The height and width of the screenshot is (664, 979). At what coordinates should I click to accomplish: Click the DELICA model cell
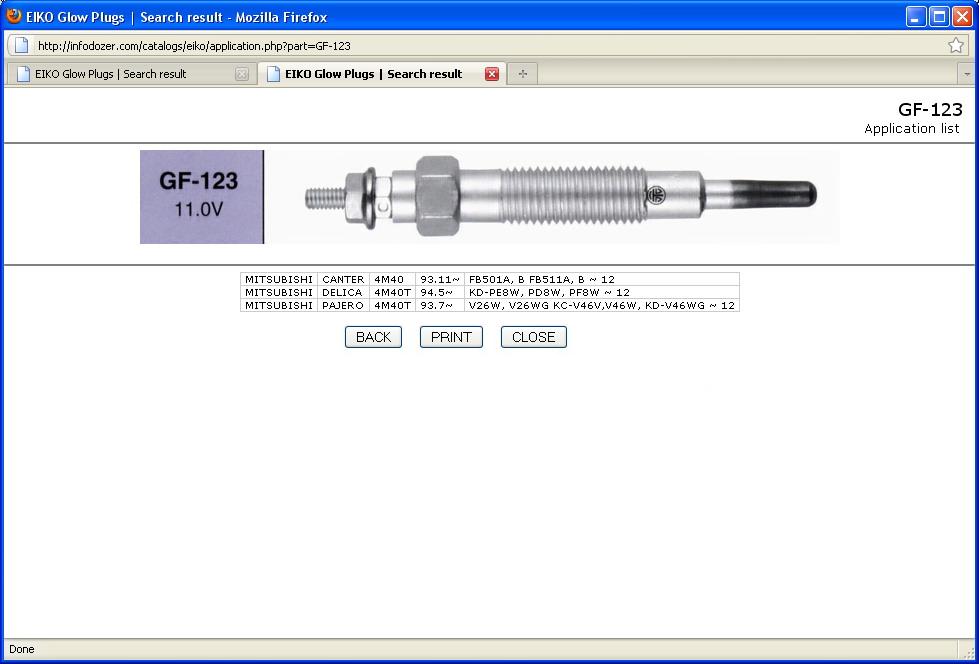point(343,292)
